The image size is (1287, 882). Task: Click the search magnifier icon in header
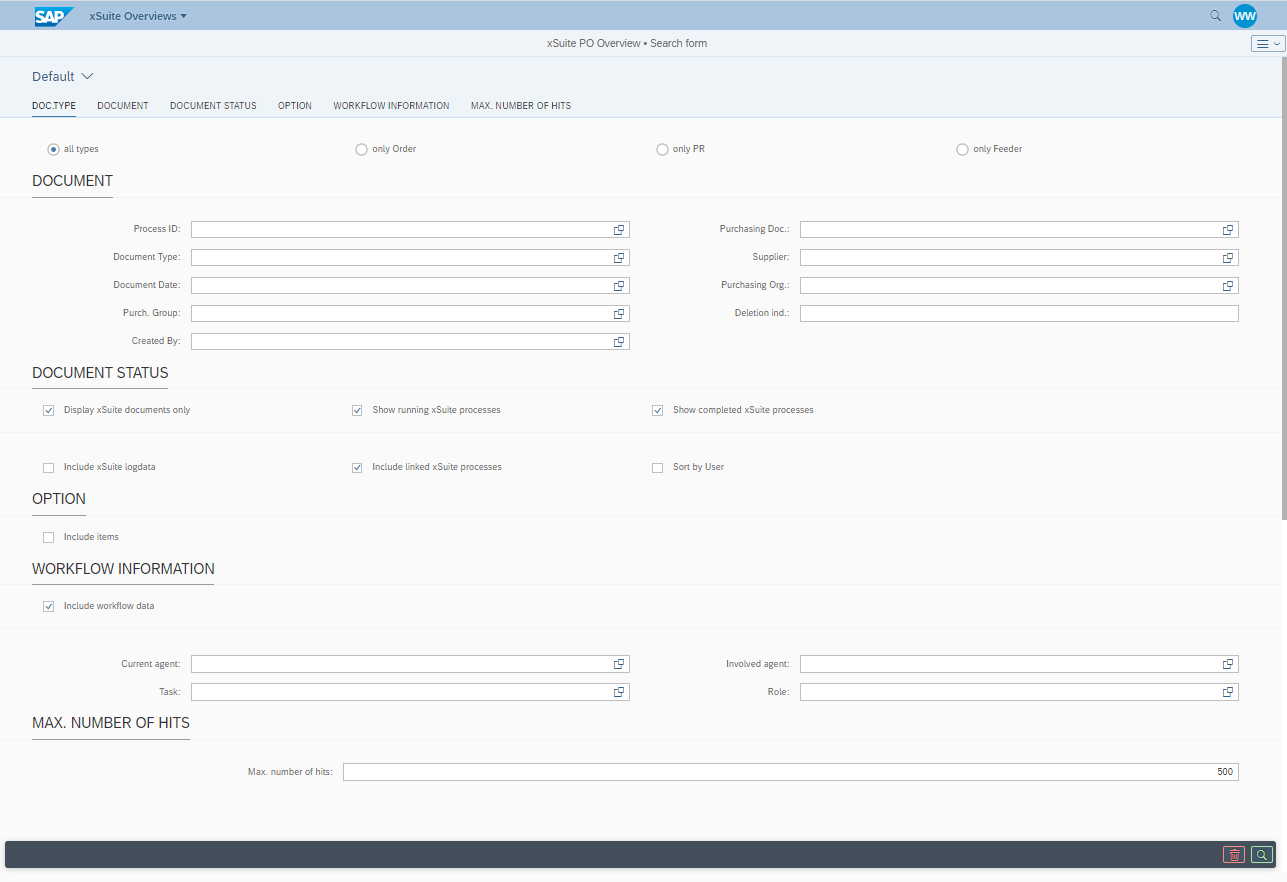coord(1215,16)
